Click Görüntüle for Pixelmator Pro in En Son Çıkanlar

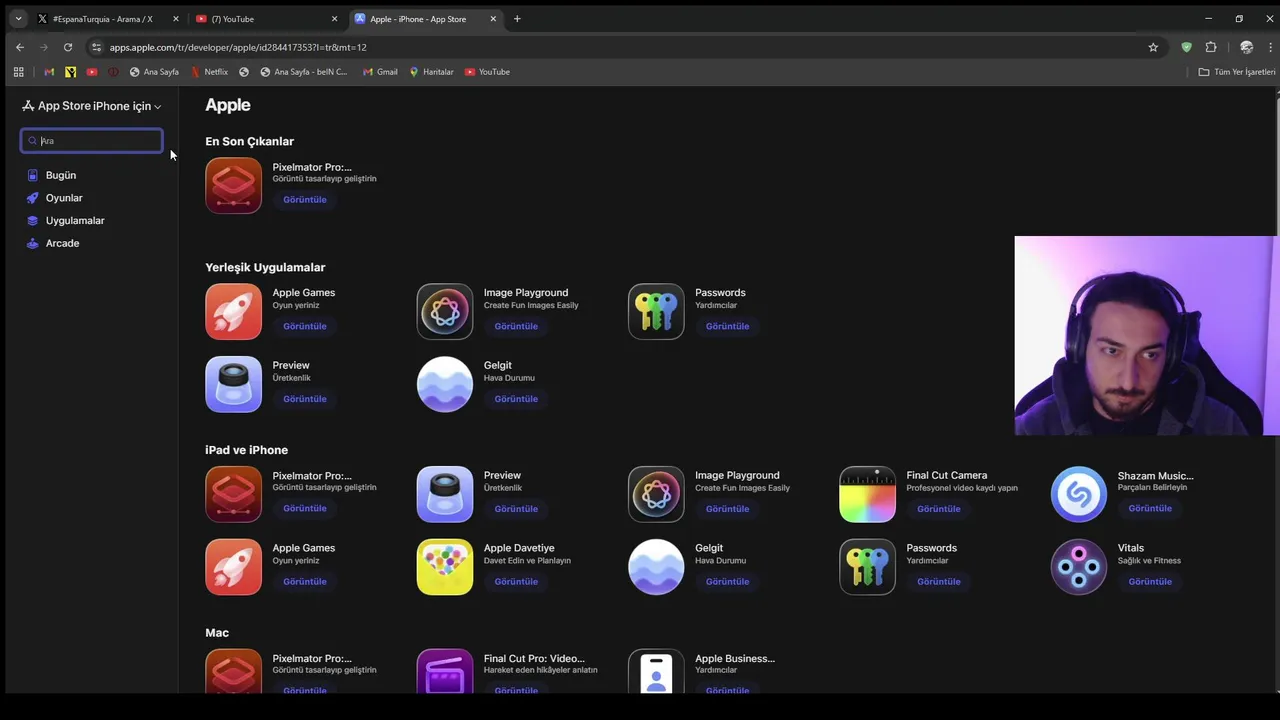[x=305, y=200]
